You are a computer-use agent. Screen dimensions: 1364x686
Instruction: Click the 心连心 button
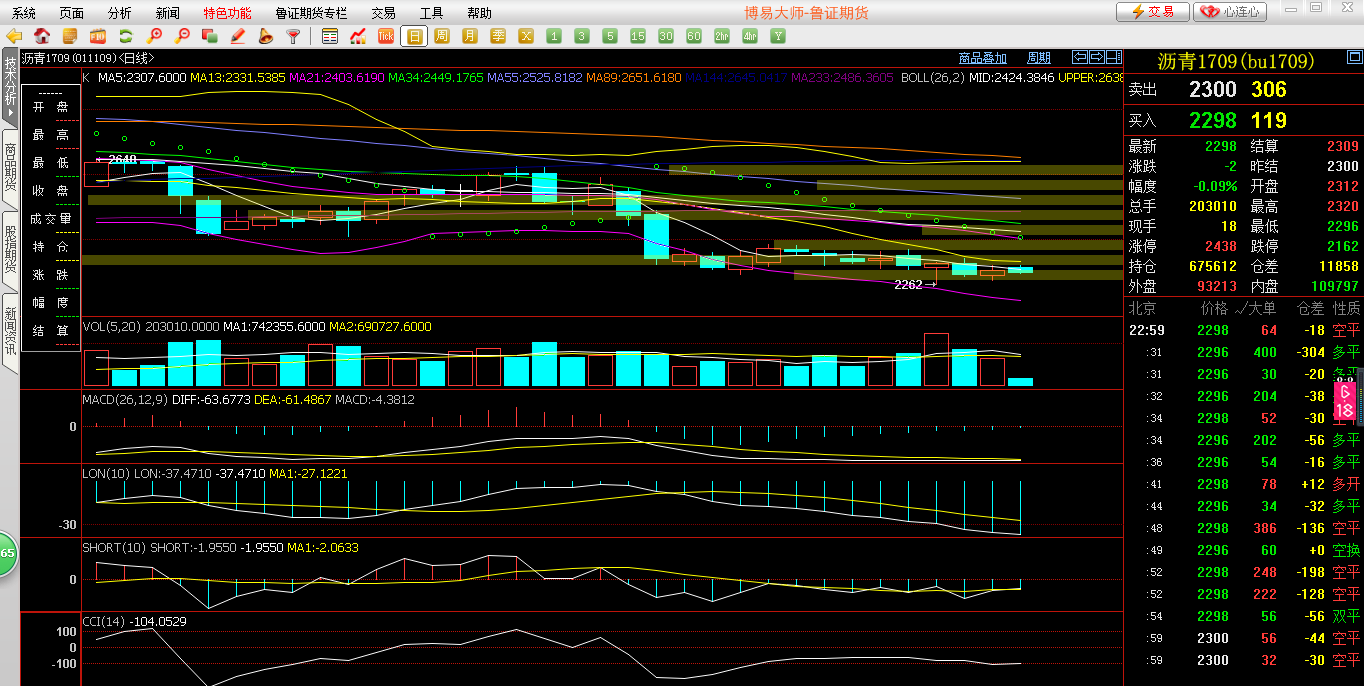pyautogui.click(x=1231, y=12)
